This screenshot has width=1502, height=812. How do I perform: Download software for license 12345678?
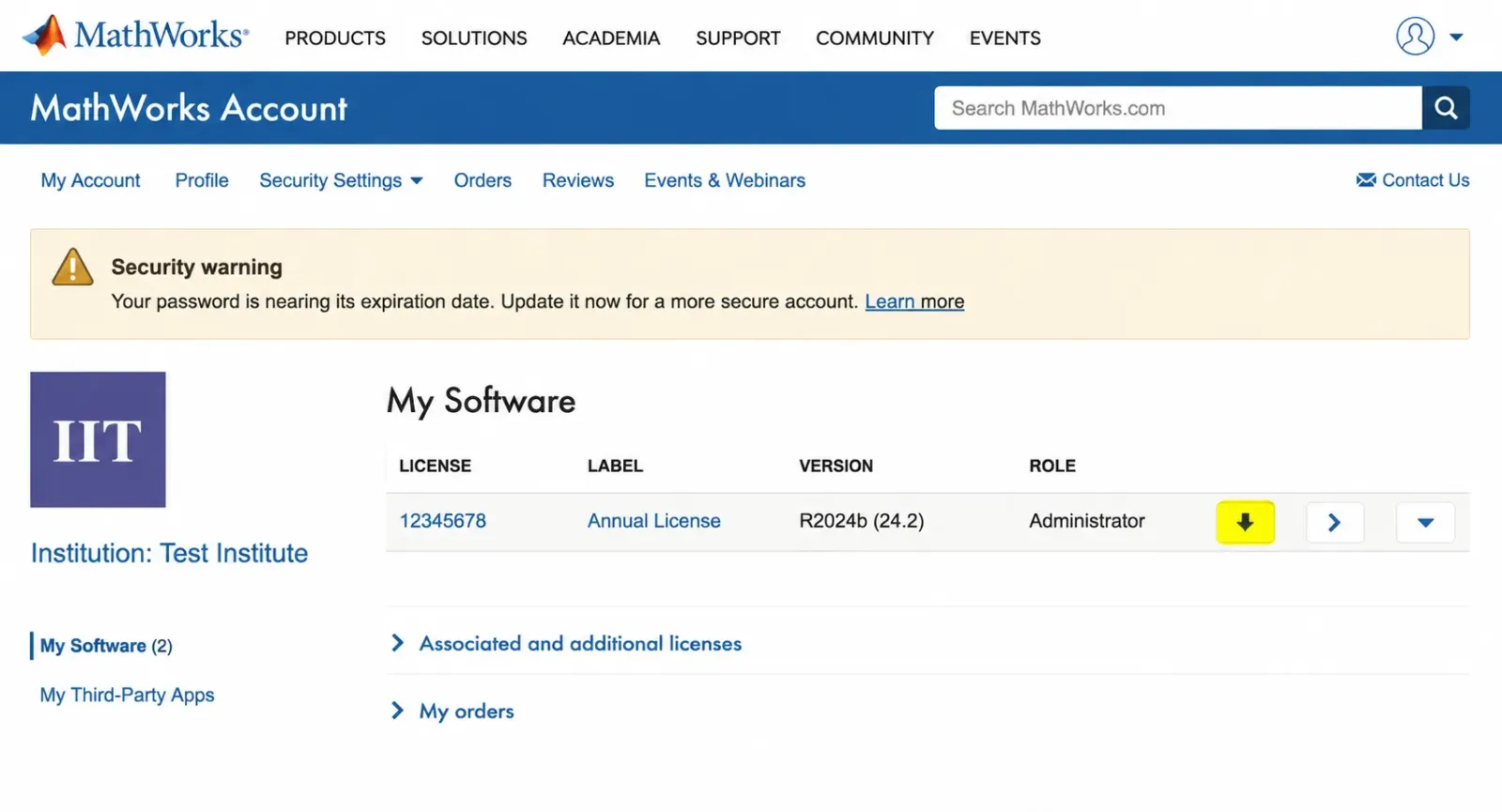click(x=1245, y=522)
